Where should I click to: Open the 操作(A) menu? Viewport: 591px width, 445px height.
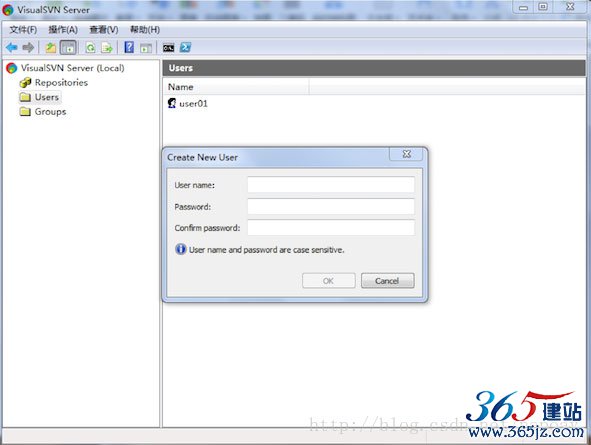(63, 30)
